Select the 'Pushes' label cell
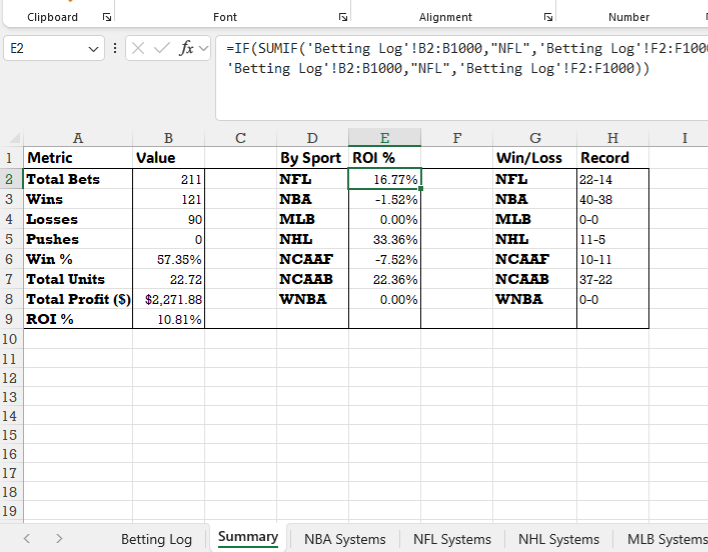Image resolution: width=708 pixels, height=552 pixels. coord(78,239)
